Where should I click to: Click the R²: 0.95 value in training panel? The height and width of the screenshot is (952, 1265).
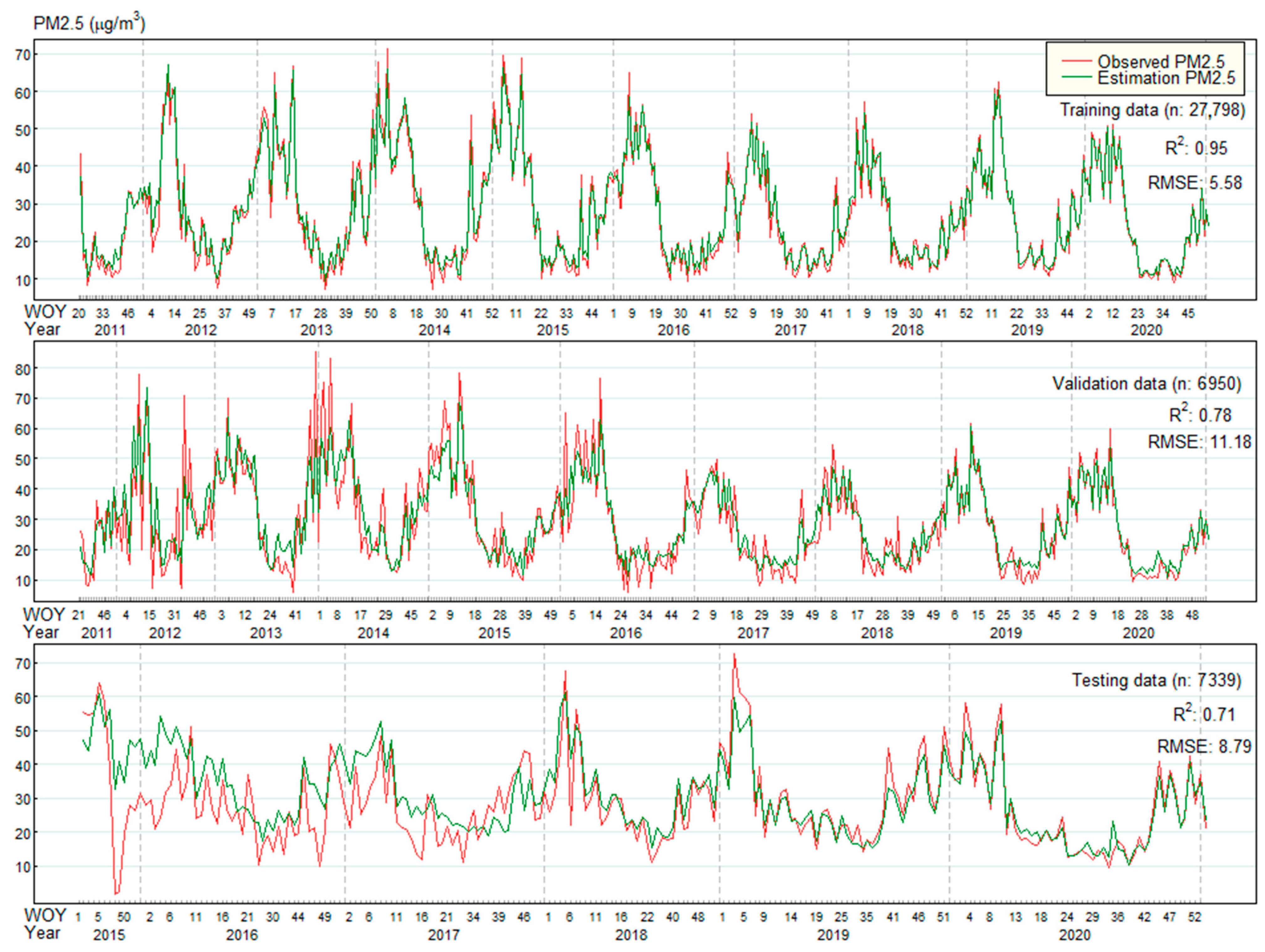[1196, 148]
